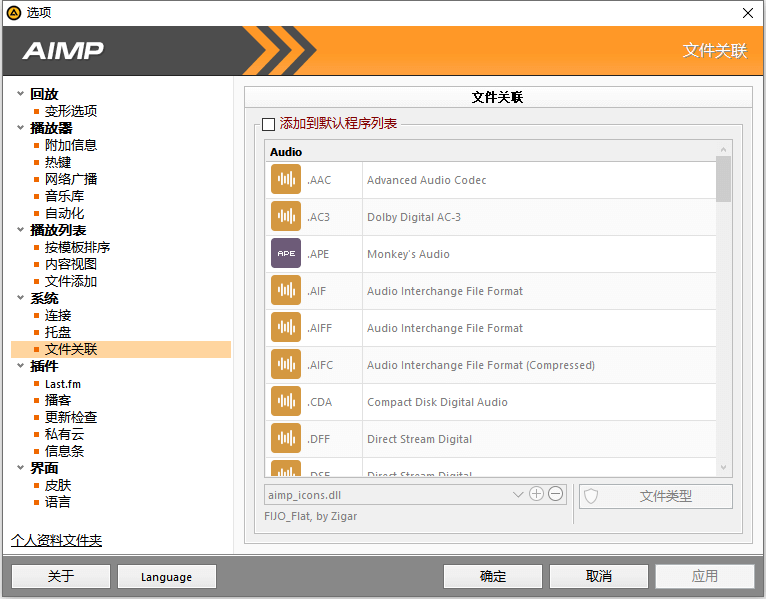Open the aimp_icons.dll dropdown
The height and width of the screenshot is (599, 766).
(518, 494)
